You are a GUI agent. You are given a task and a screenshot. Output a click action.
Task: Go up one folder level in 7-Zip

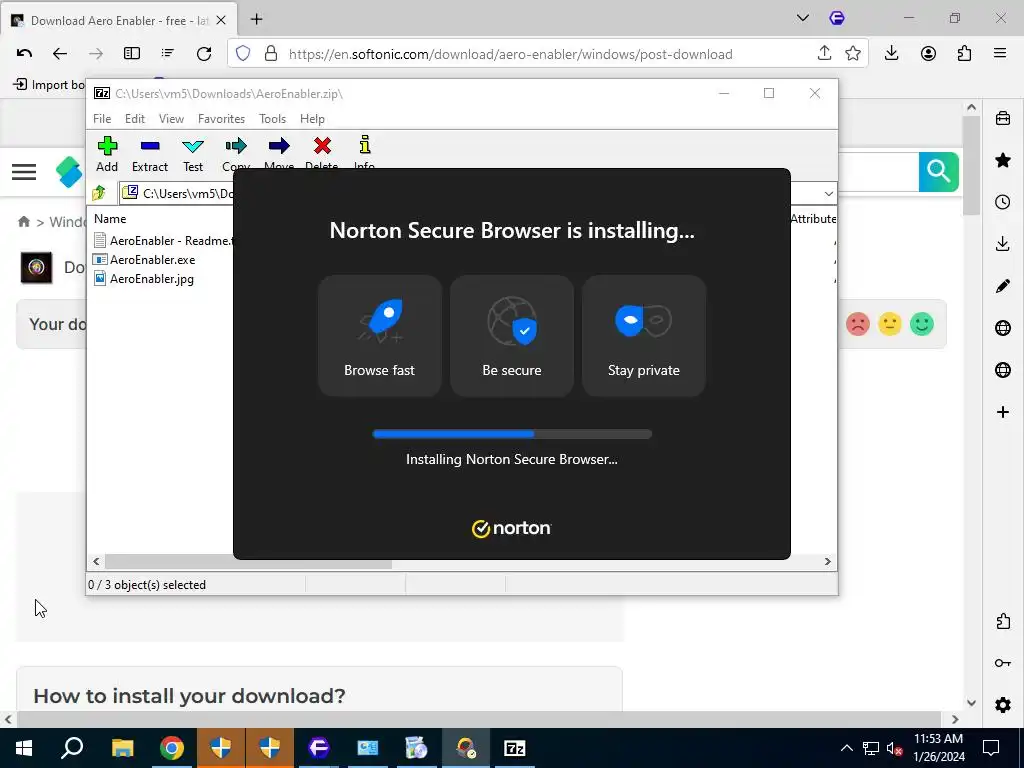[x=99, y=193]
